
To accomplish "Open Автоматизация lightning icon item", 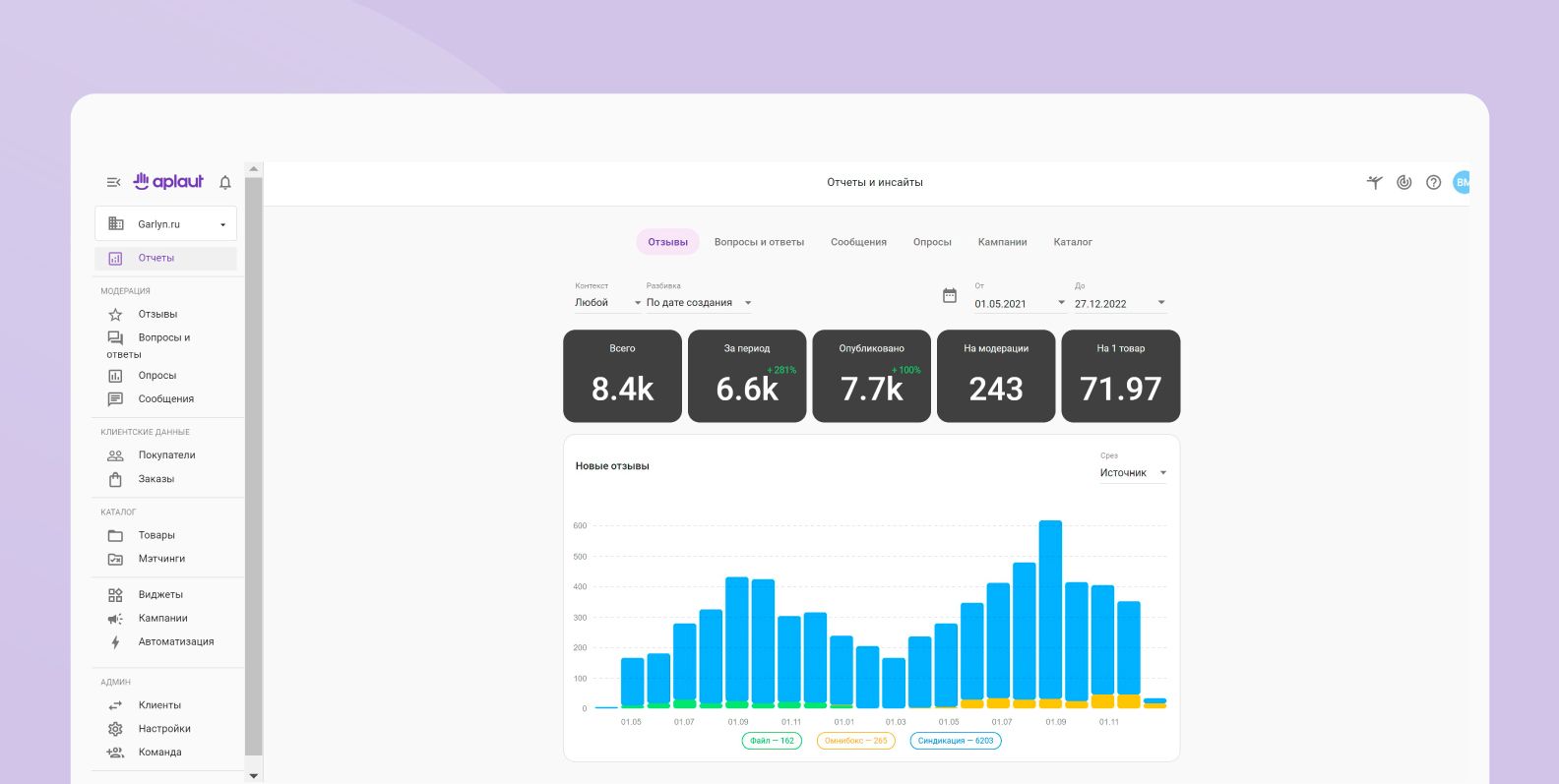I will 175,642.
